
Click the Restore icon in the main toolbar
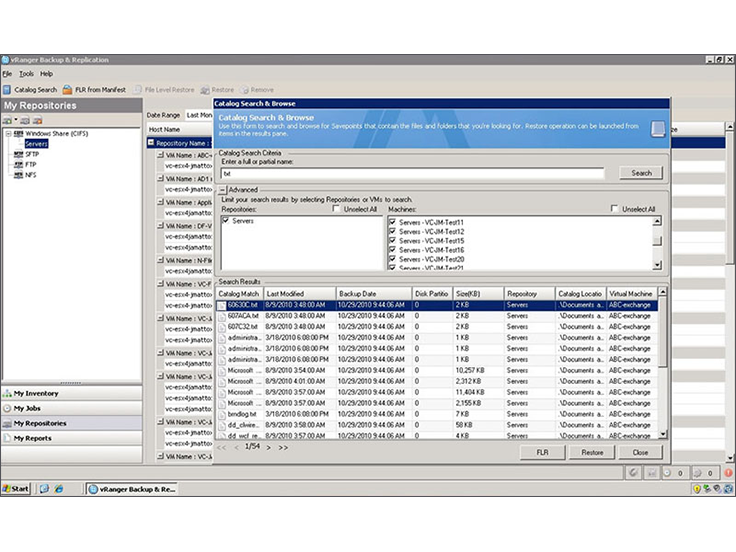tap(205, 90)
